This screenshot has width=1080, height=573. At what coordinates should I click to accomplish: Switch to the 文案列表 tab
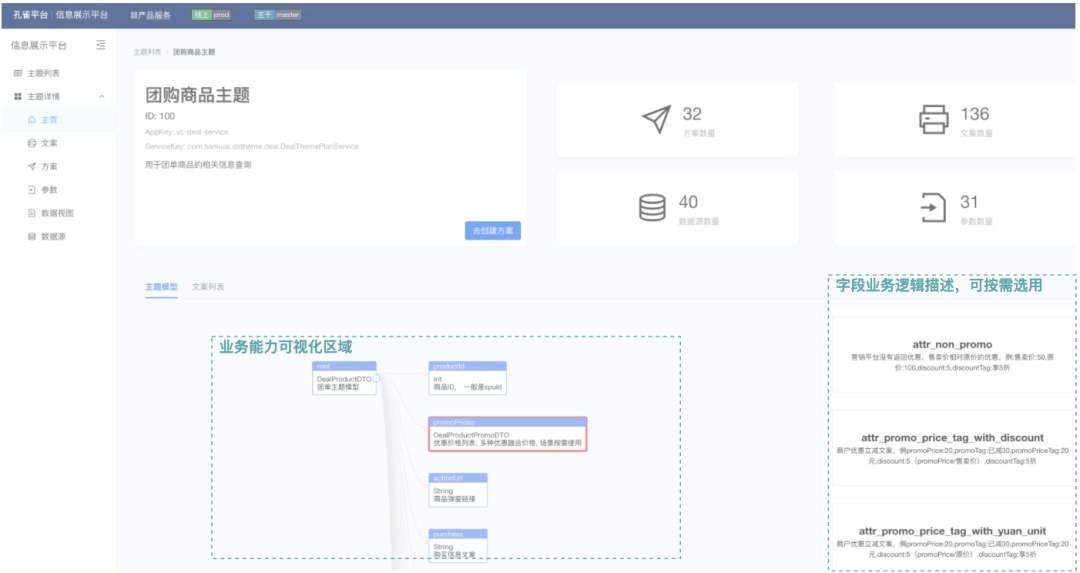[208, 287]
